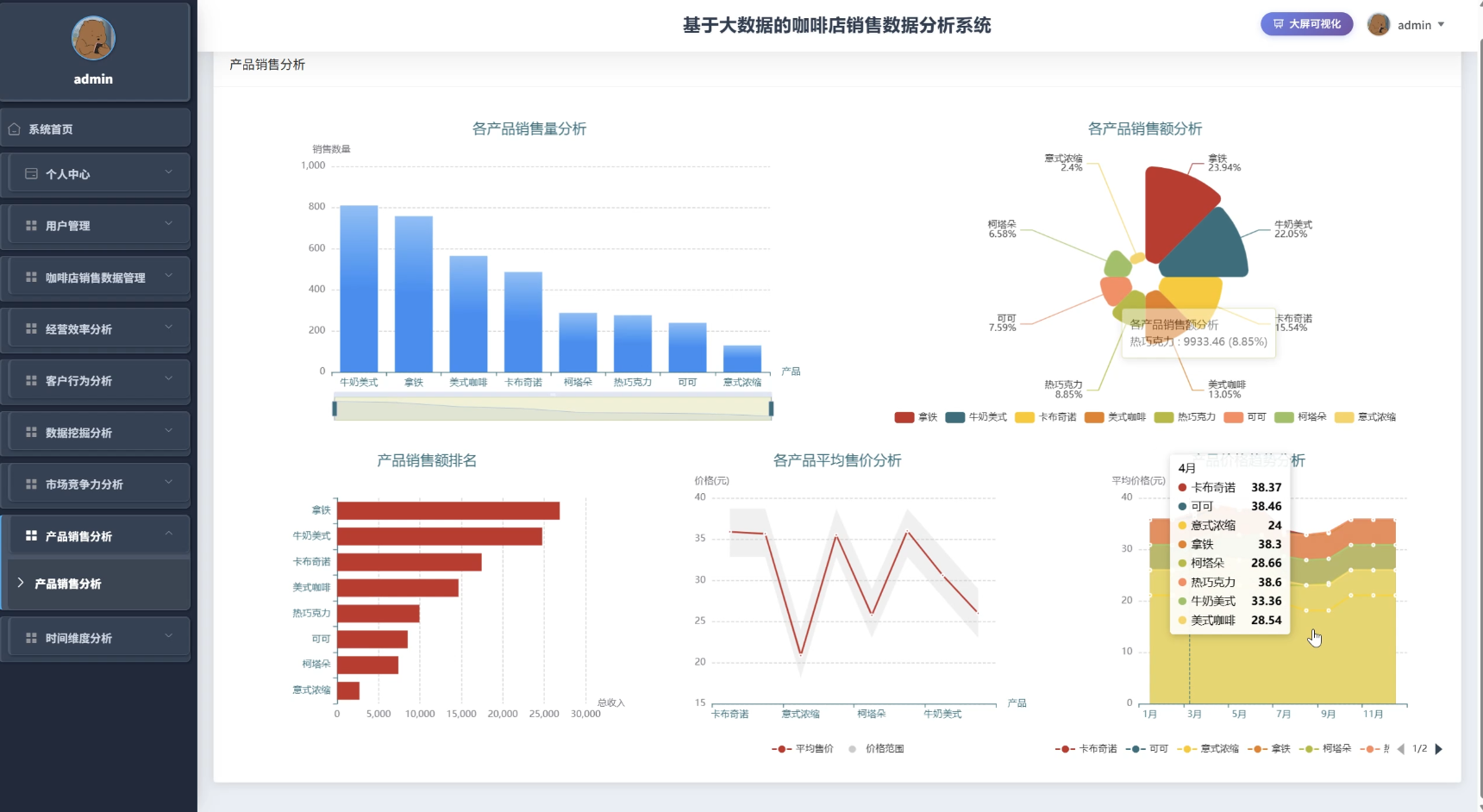
Task: Click the right handle of the bar chart zoom slider
Action: 771,409
